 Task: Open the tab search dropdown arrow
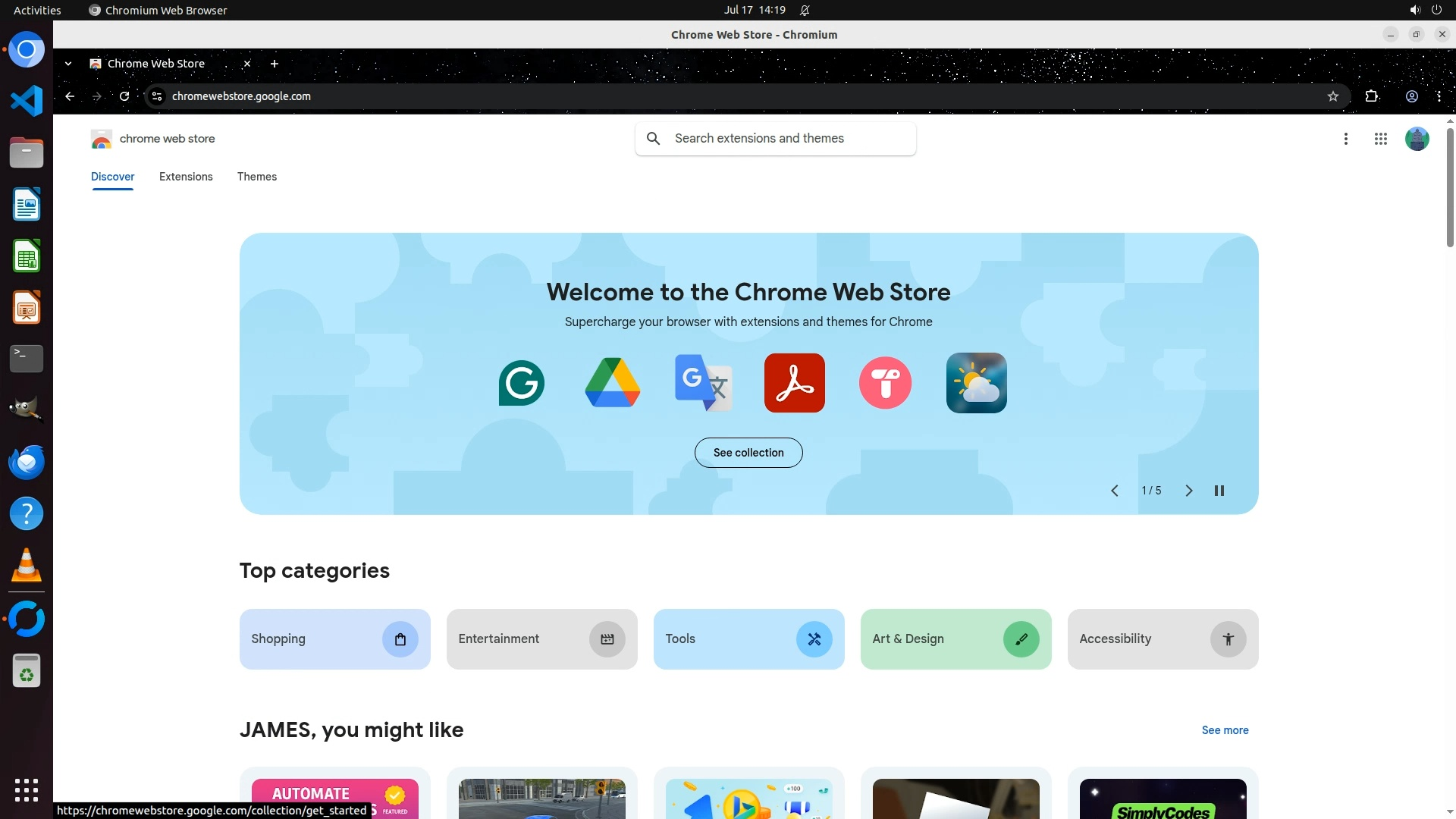click(68, 64)
